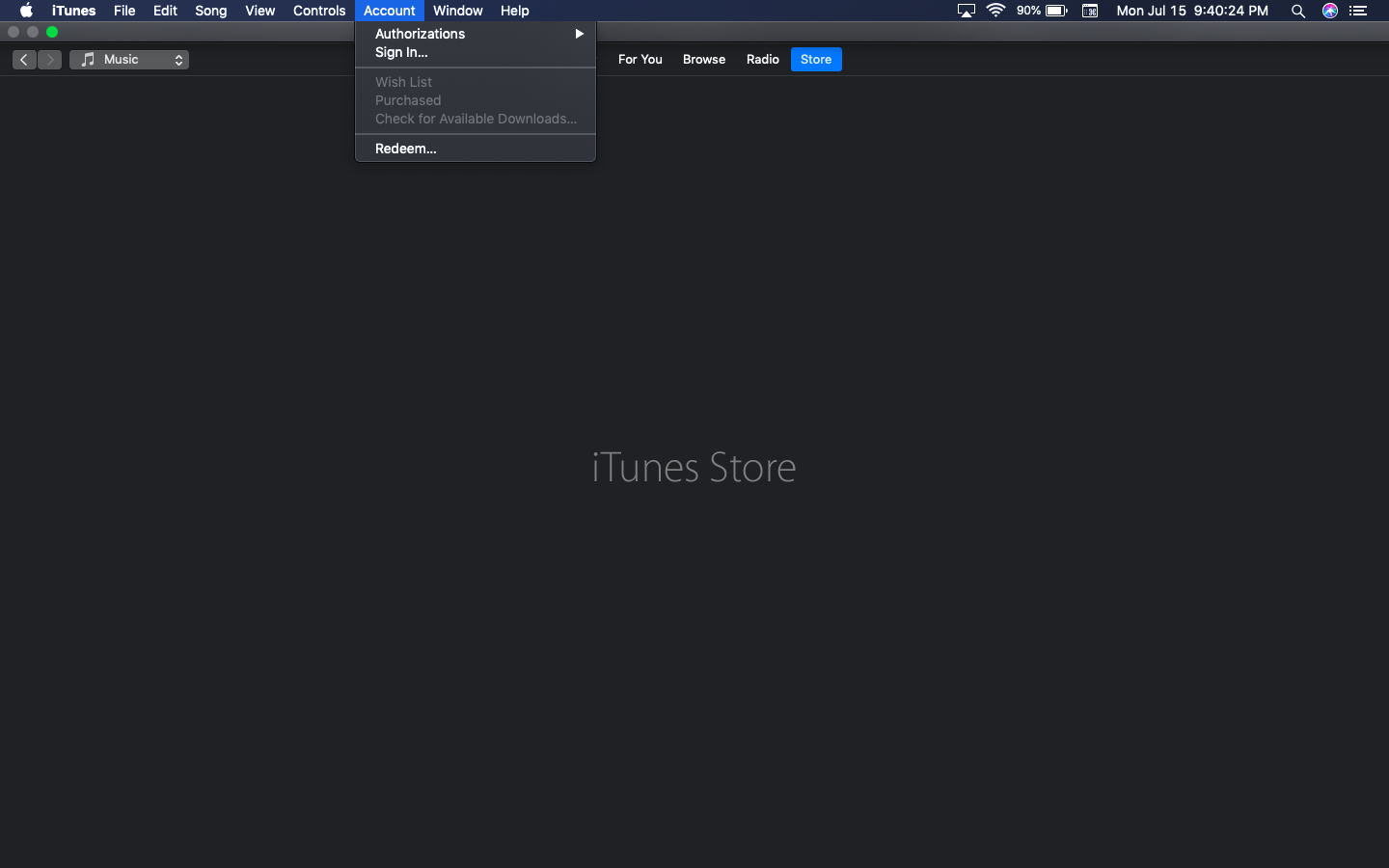The image size is (1389, 868).
Task: Open Spotlight search
Action: click(1298, 11)
